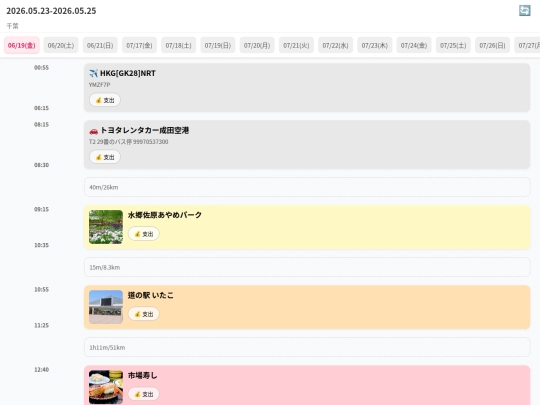Image resolution: width=540 pixels, height=405 pixels.
Task: Switch to the 07/22(水) date tab
Action: tap(336, 45)
